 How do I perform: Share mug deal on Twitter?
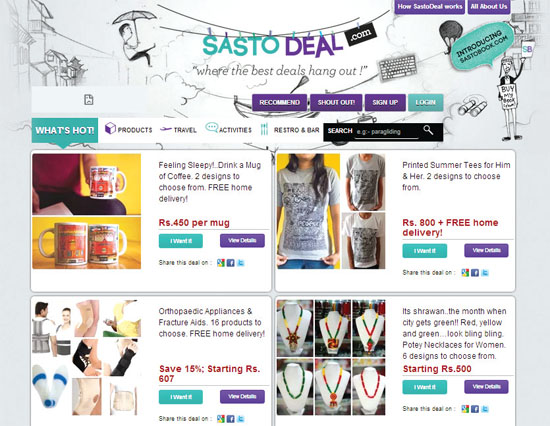pyautogui.click(x=240, y=262)
